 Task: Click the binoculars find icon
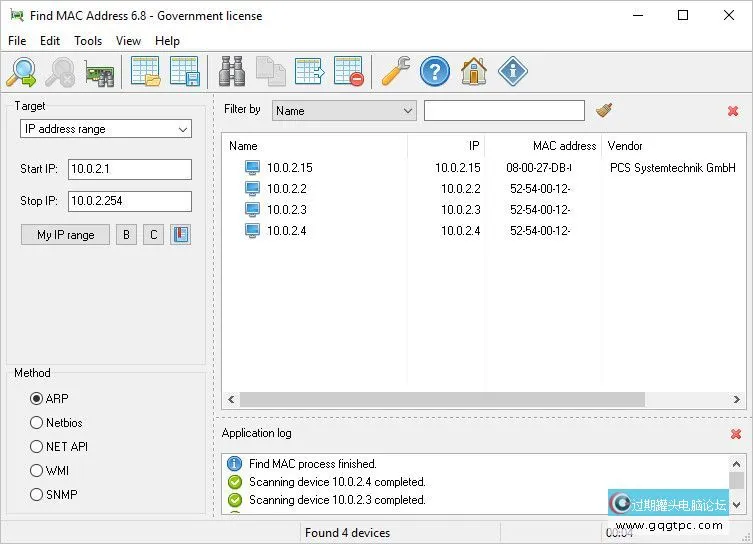[233, 72]
